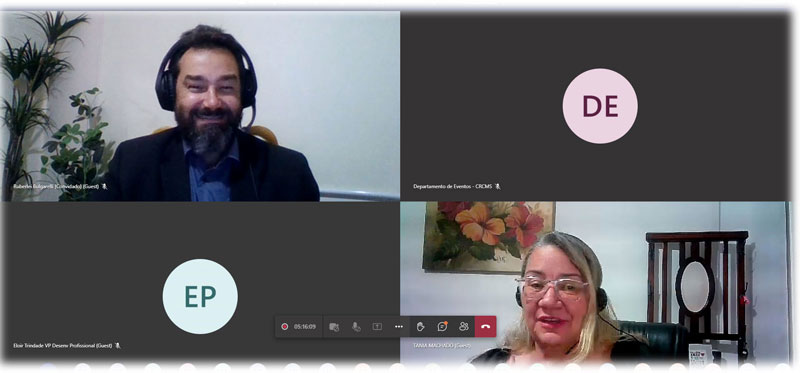
Task: Click the TANIA MACHADO (Guest) name label
Action: click(x=442, y=346)
